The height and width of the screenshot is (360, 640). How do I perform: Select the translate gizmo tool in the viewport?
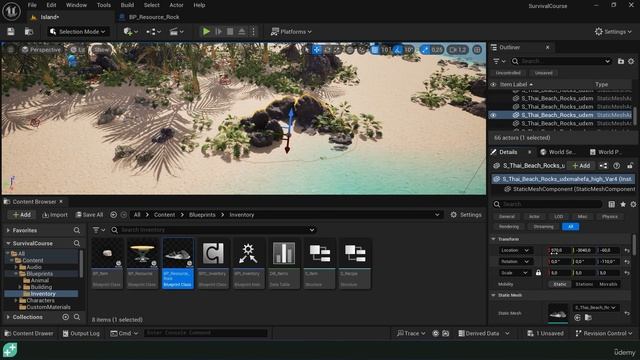point(317,50)
